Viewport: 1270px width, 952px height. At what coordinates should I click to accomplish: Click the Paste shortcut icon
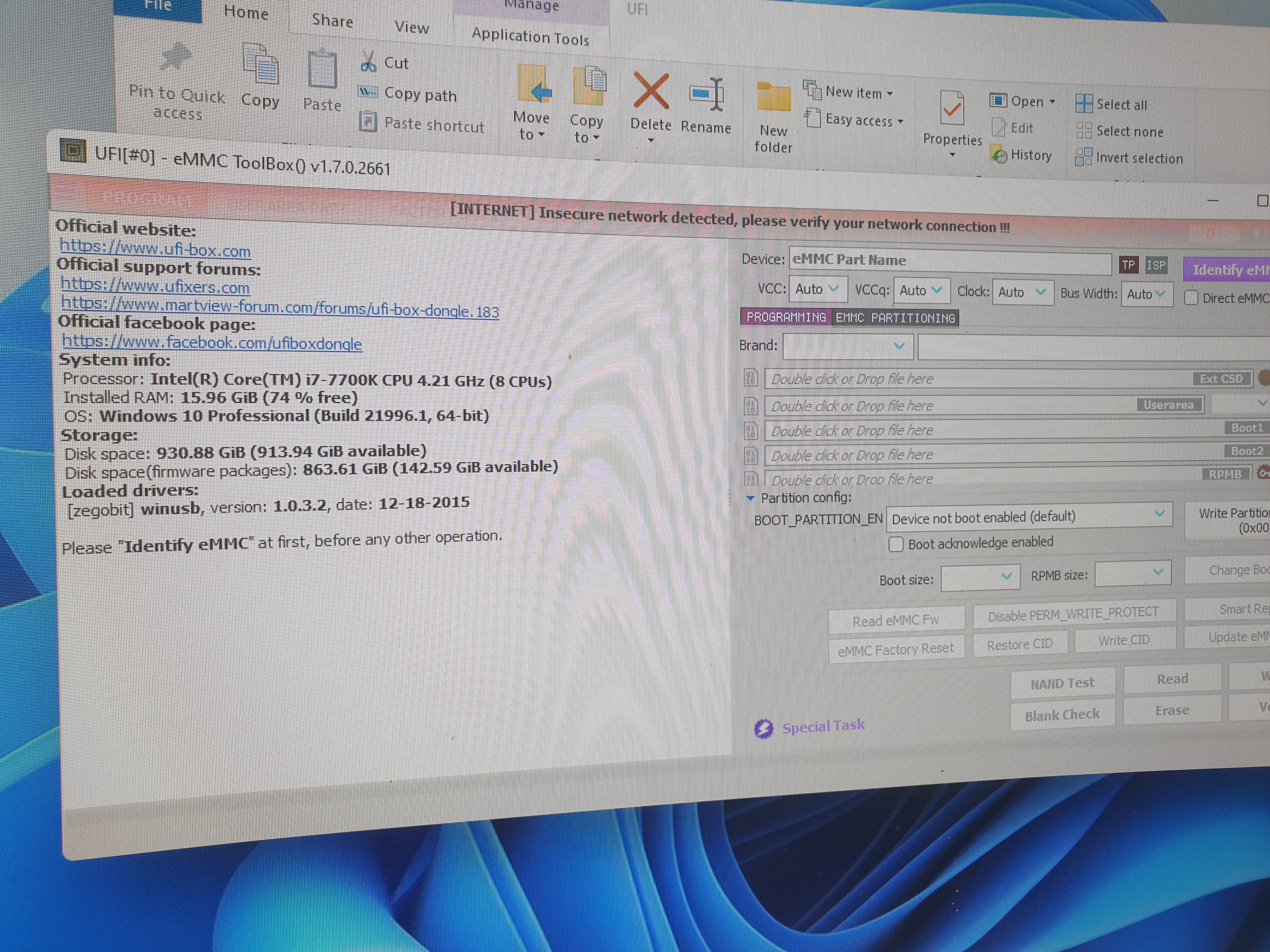(x=368, y=122)
